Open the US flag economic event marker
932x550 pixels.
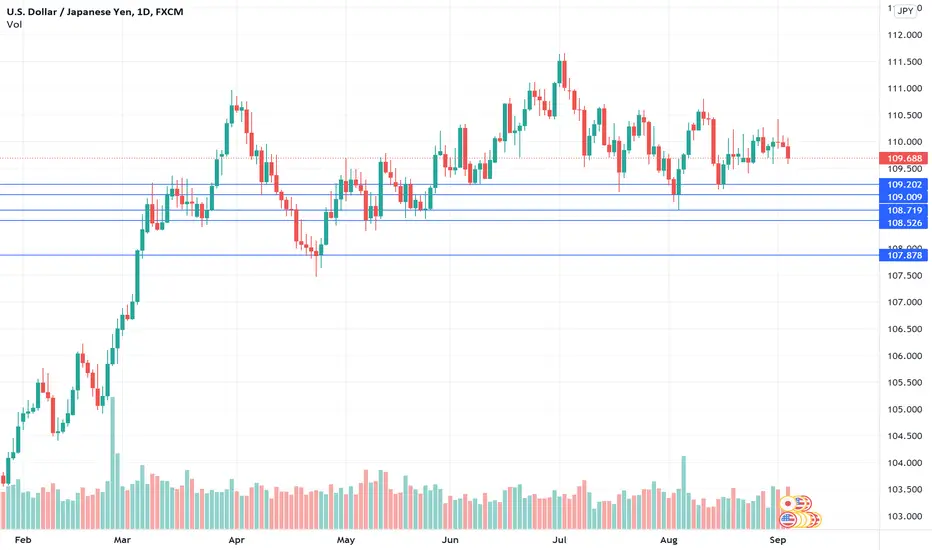pos(788,520)
